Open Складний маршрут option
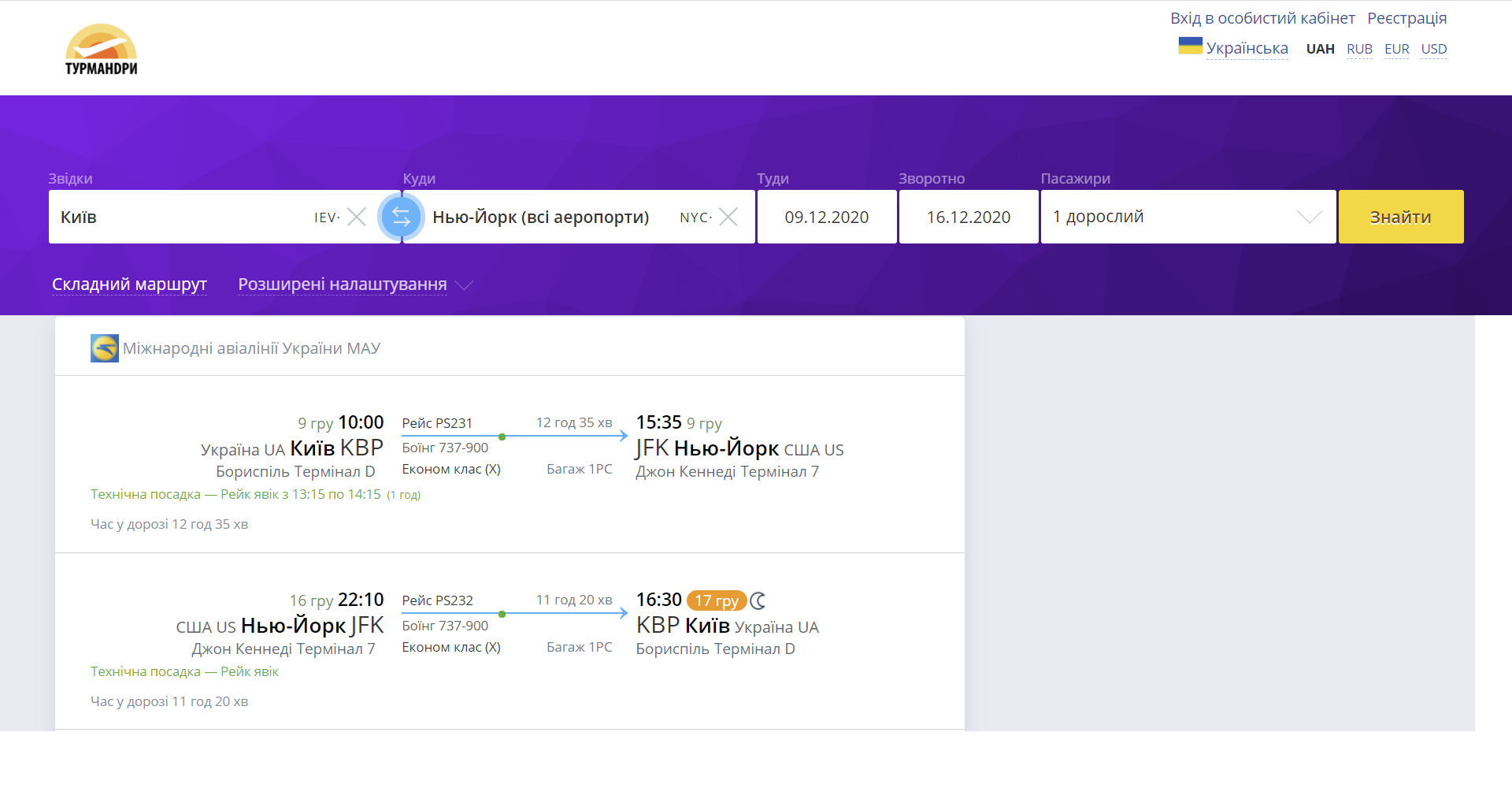 [x=129, y=284]
